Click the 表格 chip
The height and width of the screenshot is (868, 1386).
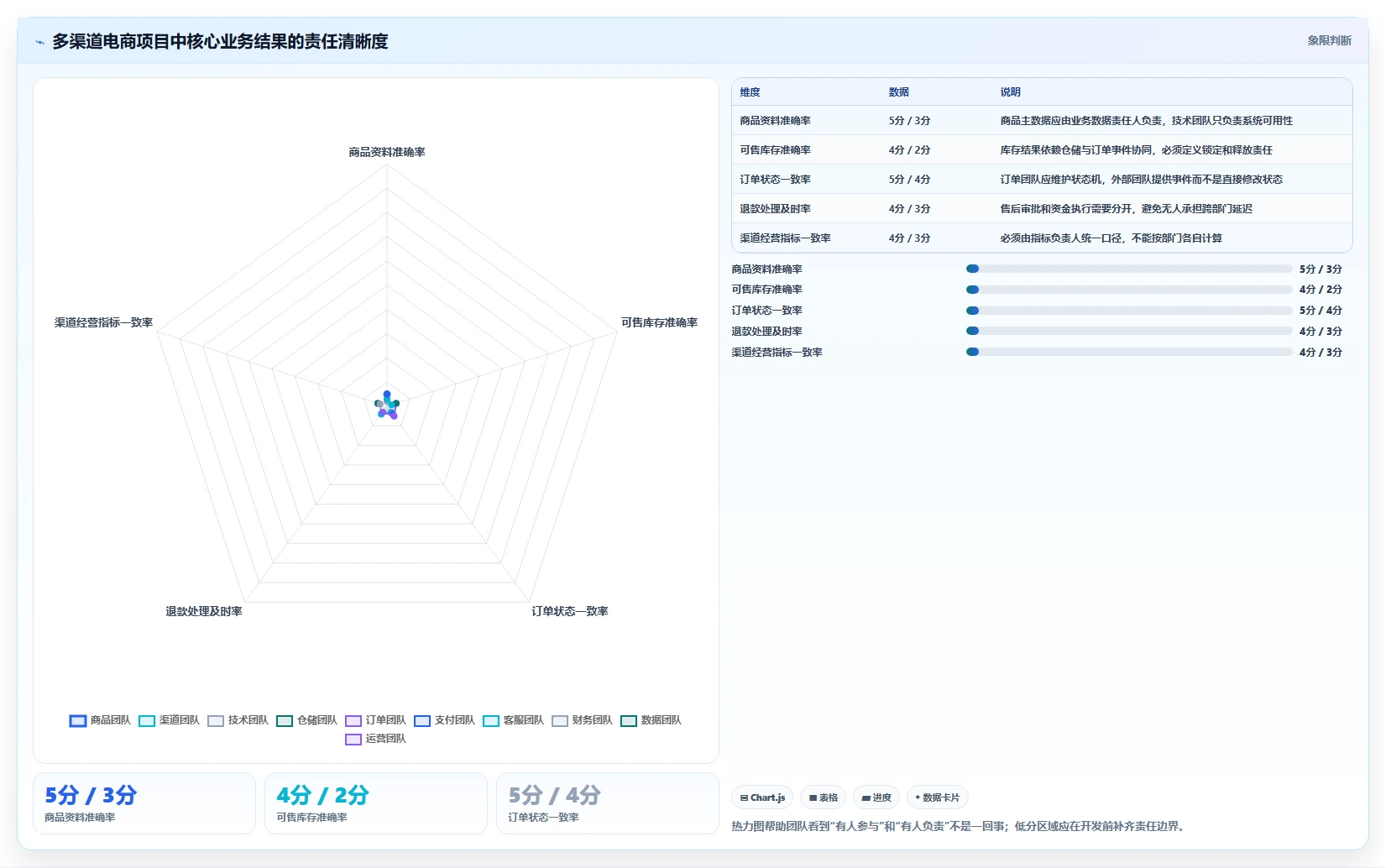(823, 797)
